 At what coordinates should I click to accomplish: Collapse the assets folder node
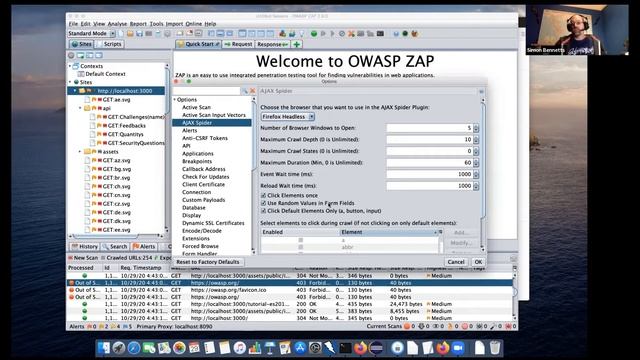point(80,152)
